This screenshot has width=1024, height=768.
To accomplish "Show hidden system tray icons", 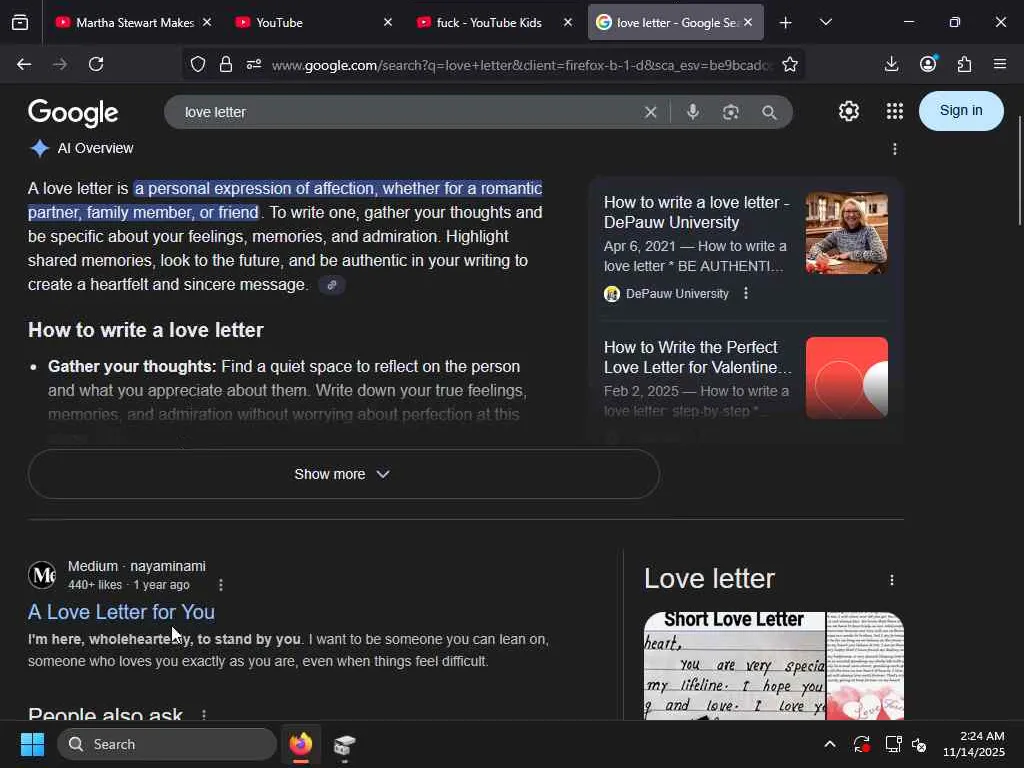I will coord(829,744).
